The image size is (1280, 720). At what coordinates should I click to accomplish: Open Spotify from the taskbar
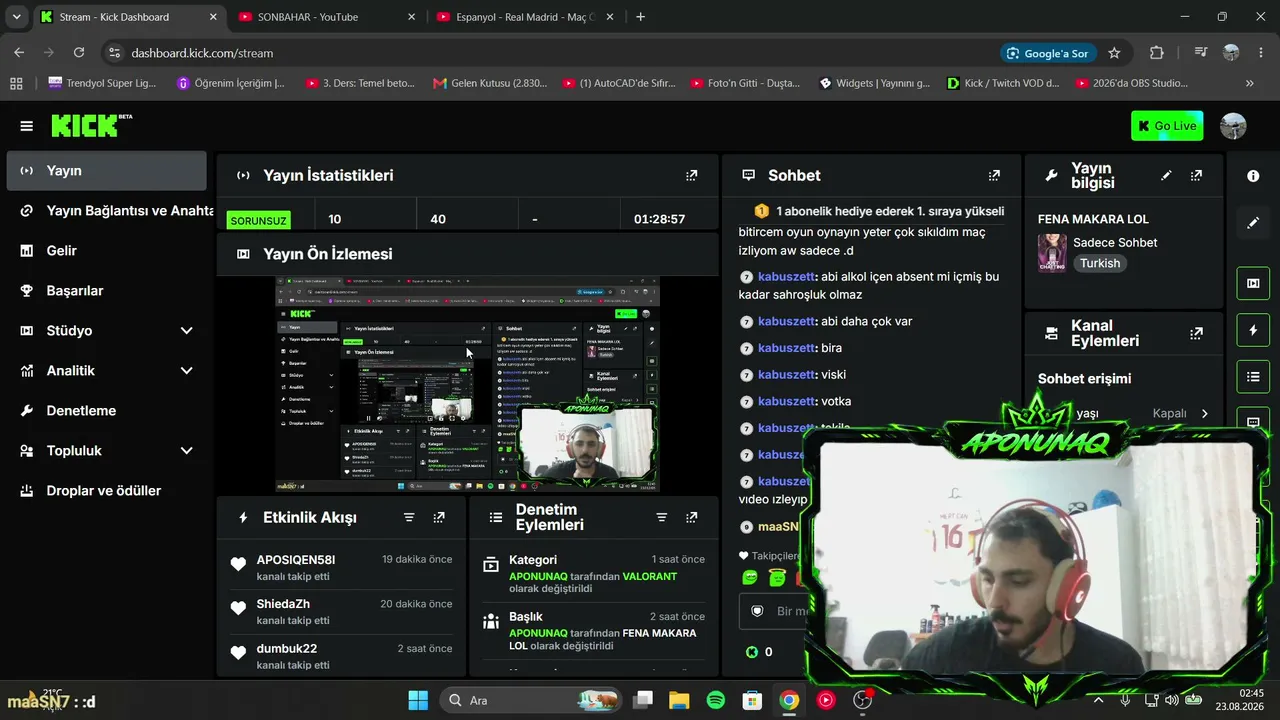coord(716,700)
